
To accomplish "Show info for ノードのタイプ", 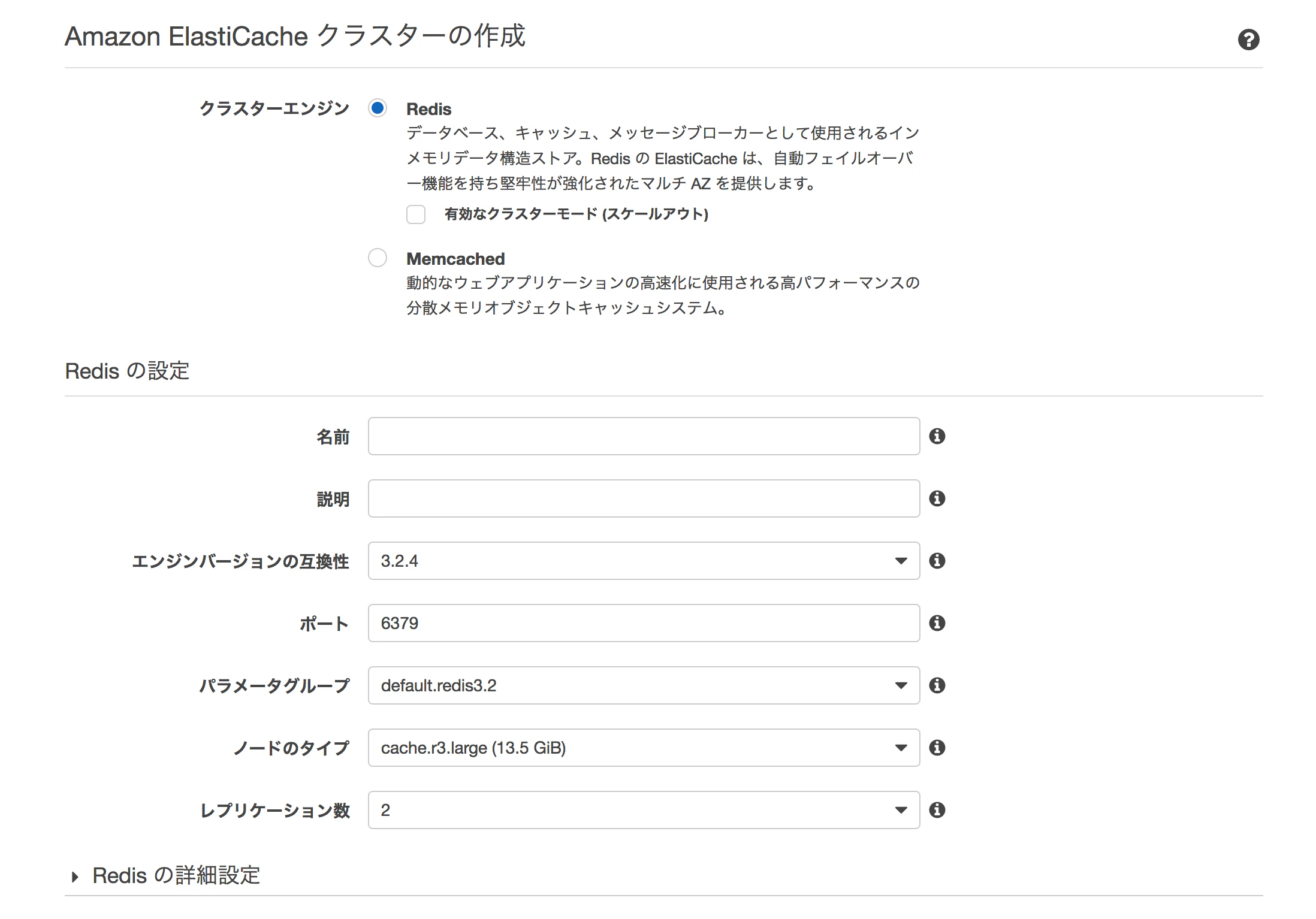I will [937, 748].
